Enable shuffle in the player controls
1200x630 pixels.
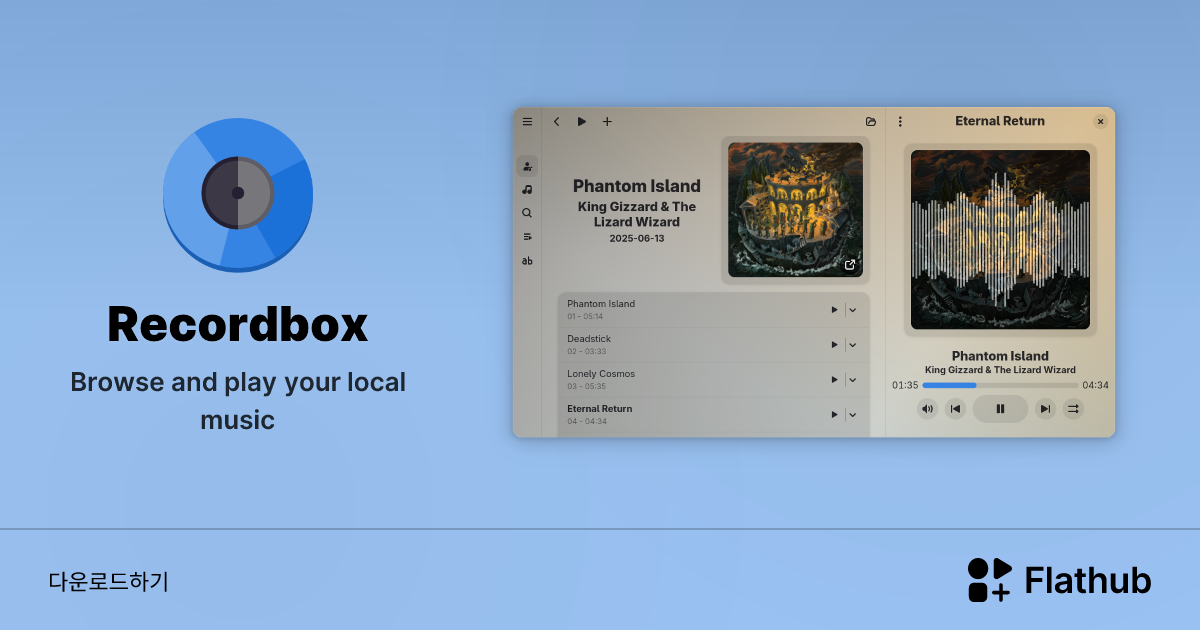pyautogui.click(x=1073, y=408)
